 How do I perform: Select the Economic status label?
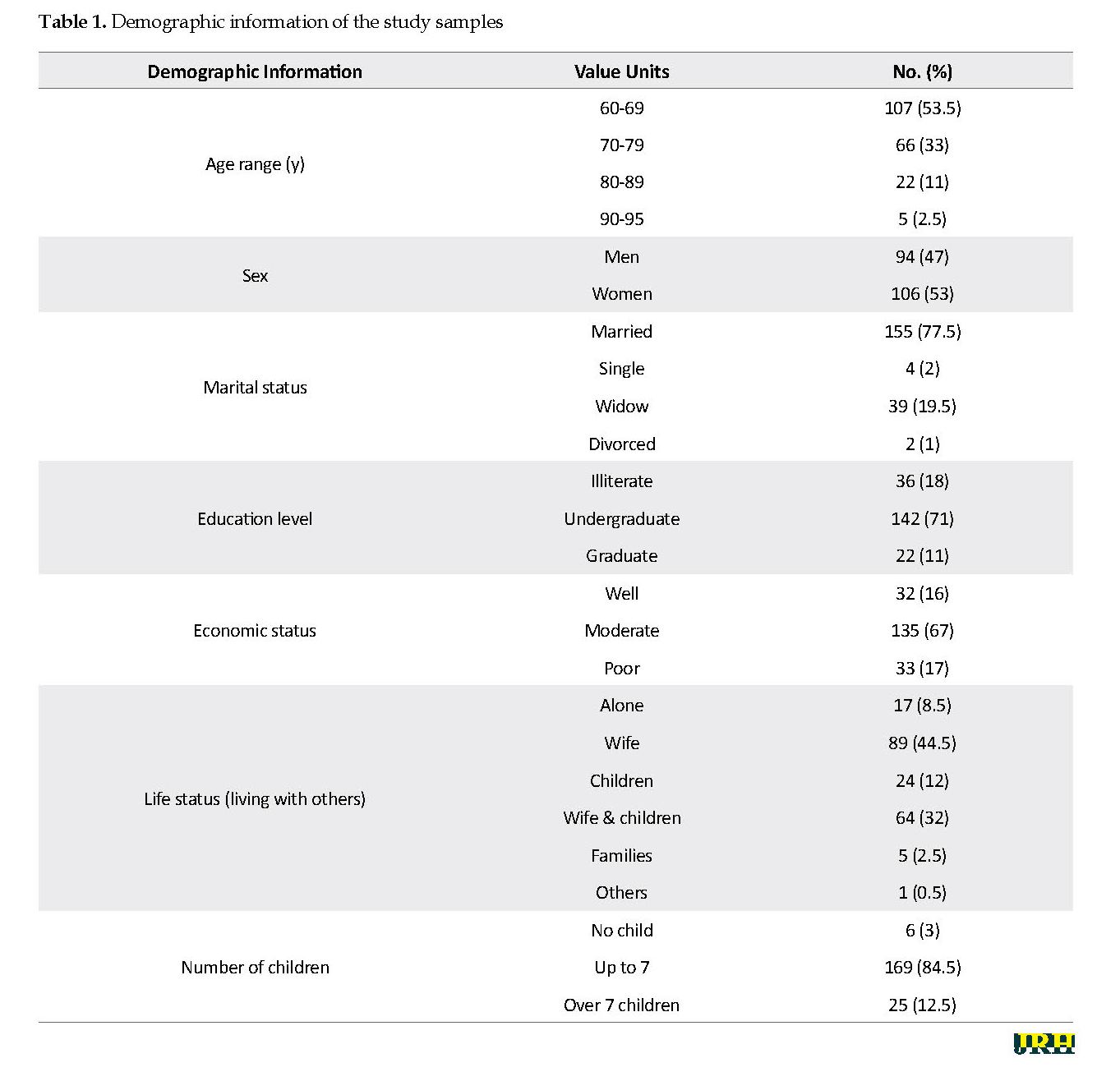pyautogui.click(x=255, y=630)
